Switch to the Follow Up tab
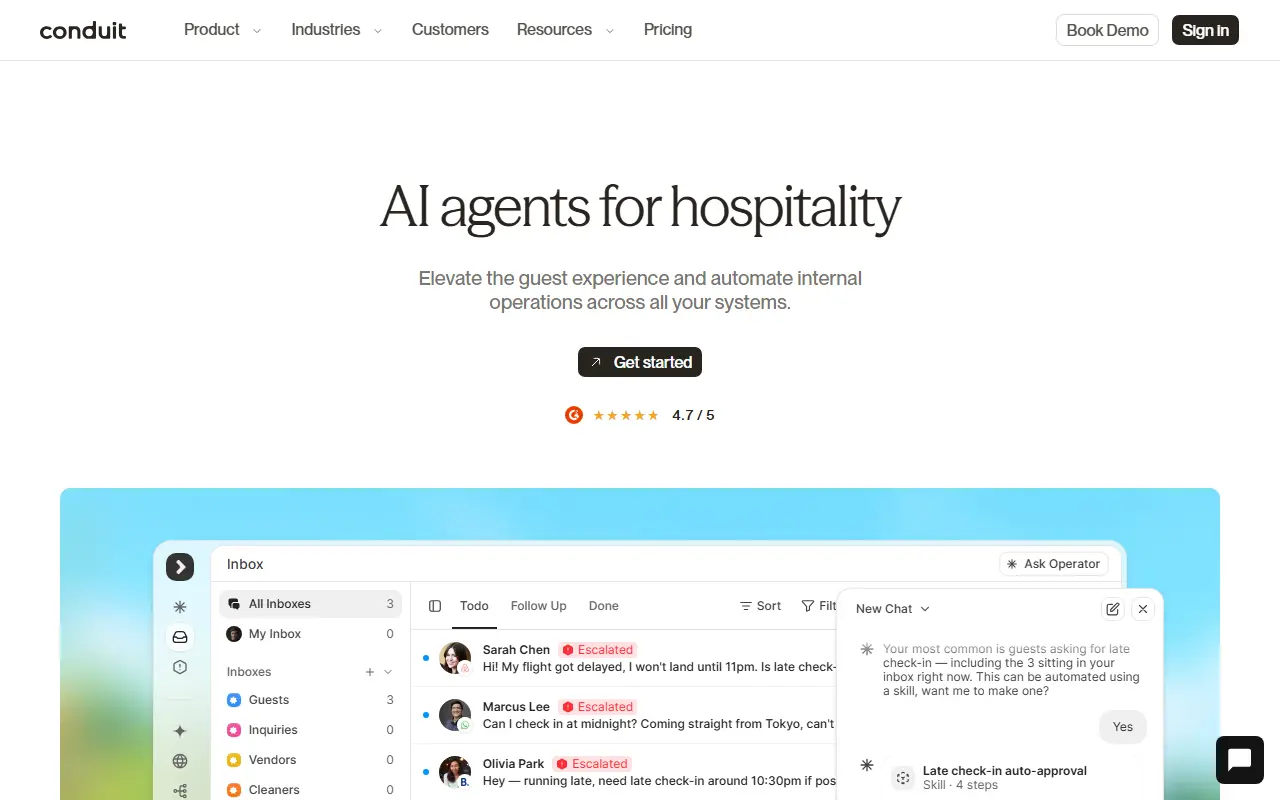Image resolution: width=1280 pixels, height=800 pixels. click(538, 606)
